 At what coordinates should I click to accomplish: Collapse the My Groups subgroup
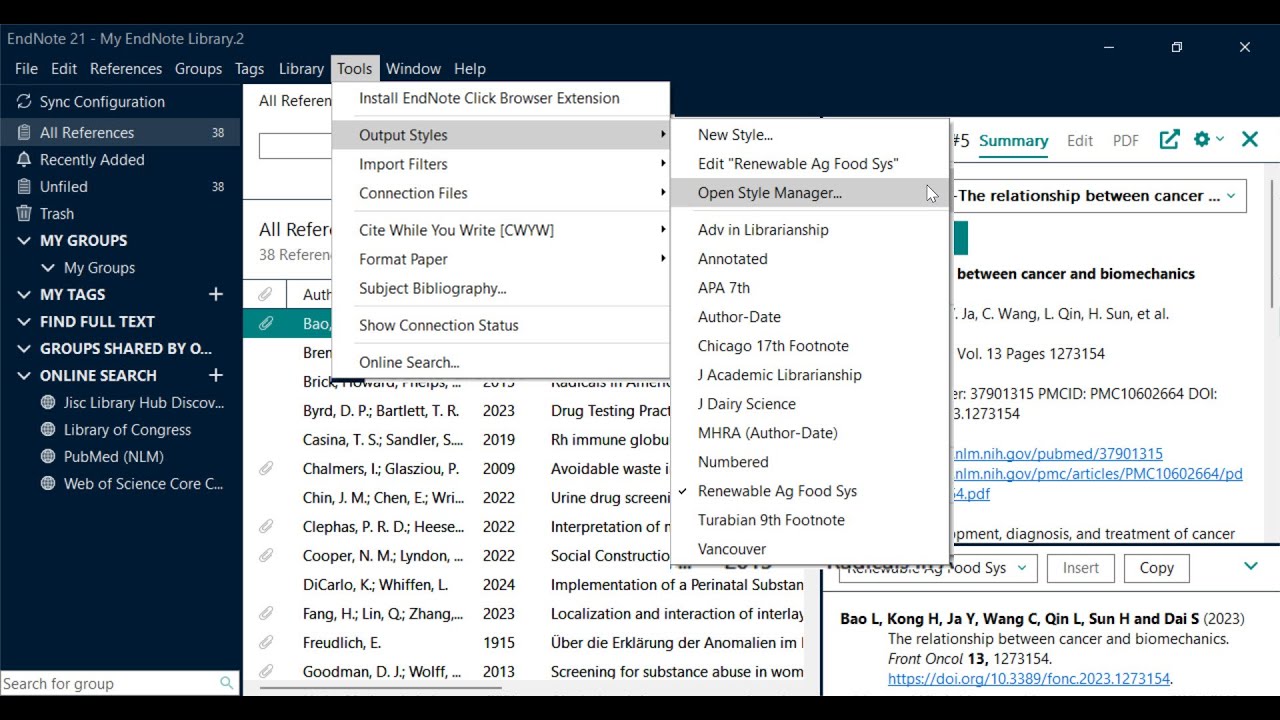(47, 268)
